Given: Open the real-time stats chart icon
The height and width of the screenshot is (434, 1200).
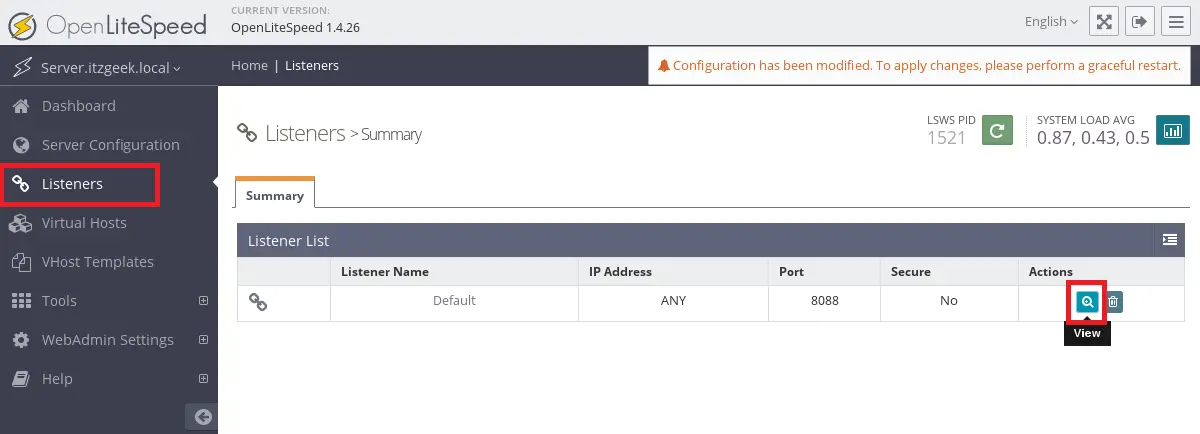Looking at the screenshot, I should (x=1172, y=130).
